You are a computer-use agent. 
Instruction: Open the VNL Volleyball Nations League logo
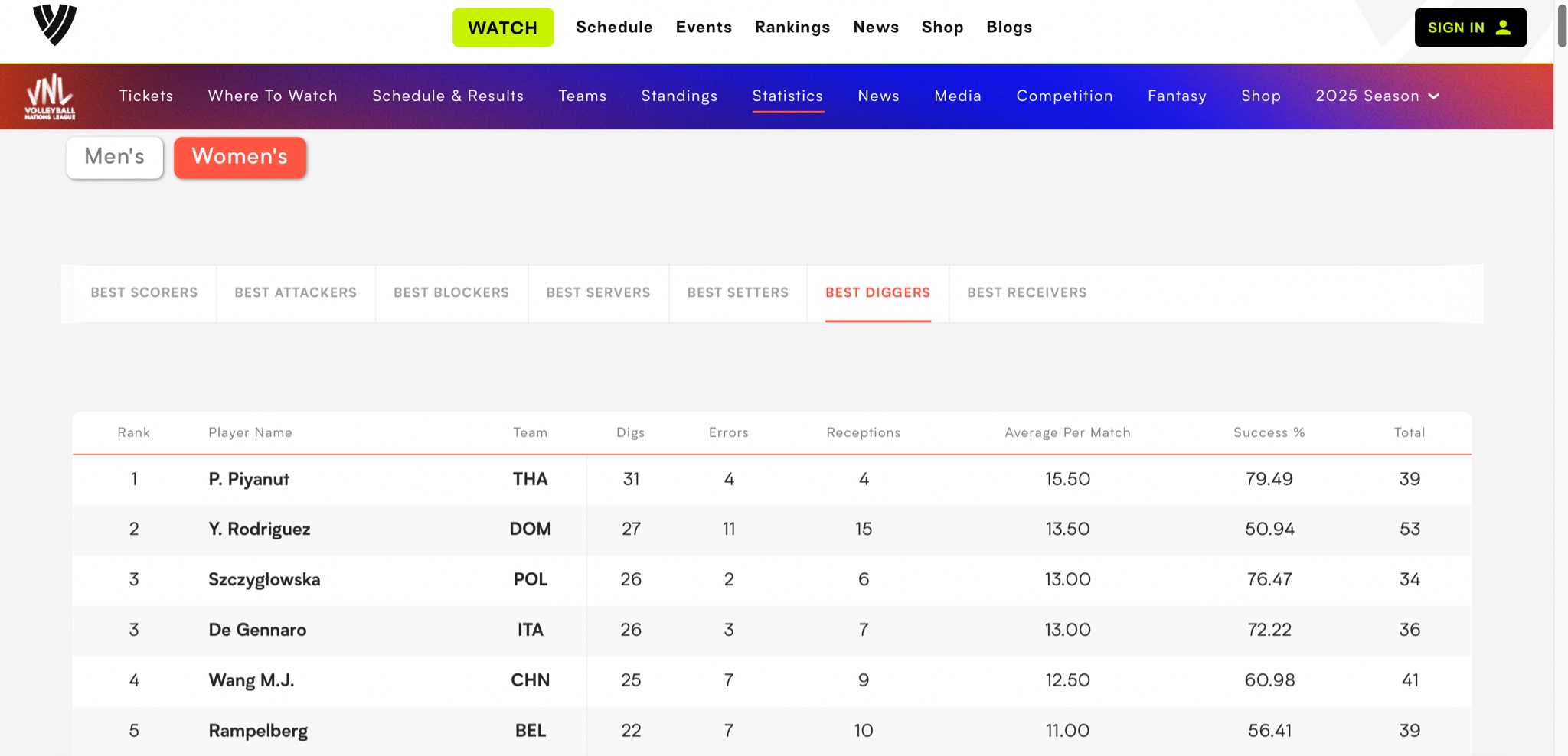[x=50, y=96]
